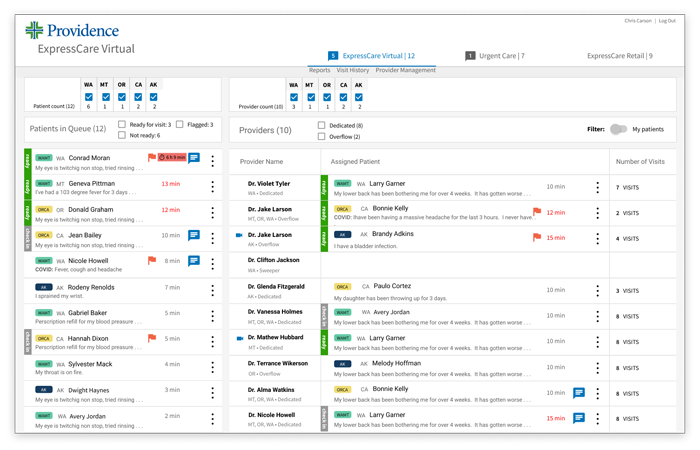Screen dimensions: 700x450
Task: Open chat icon in Dr. Nicole Howell's row
Action: click(x=579, y=418)
